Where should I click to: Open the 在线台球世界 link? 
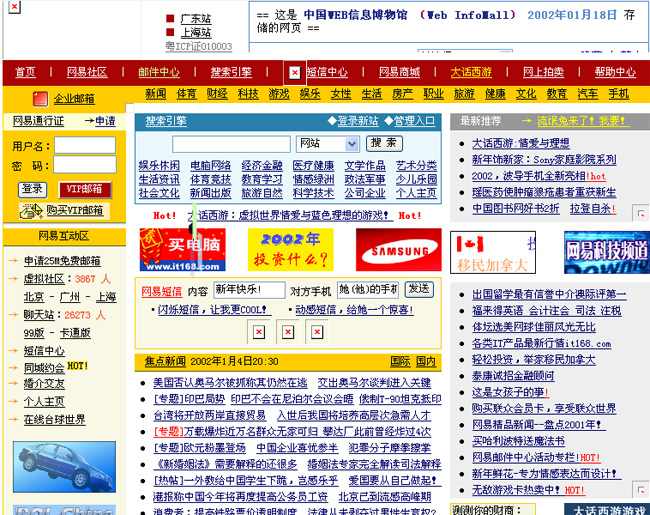click(x=54, y=419)
